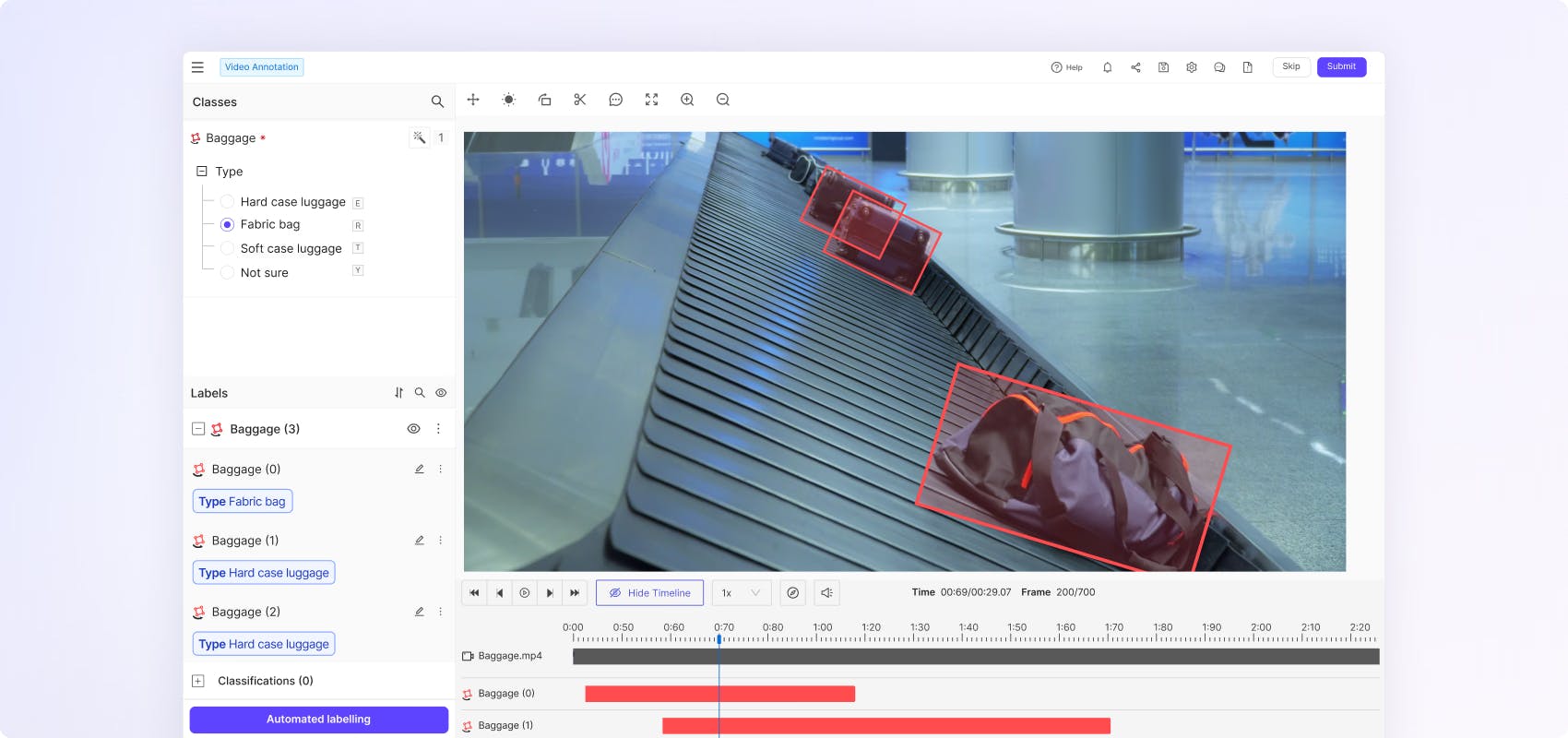
Task: Click the Submit button
Action: 1341,67
